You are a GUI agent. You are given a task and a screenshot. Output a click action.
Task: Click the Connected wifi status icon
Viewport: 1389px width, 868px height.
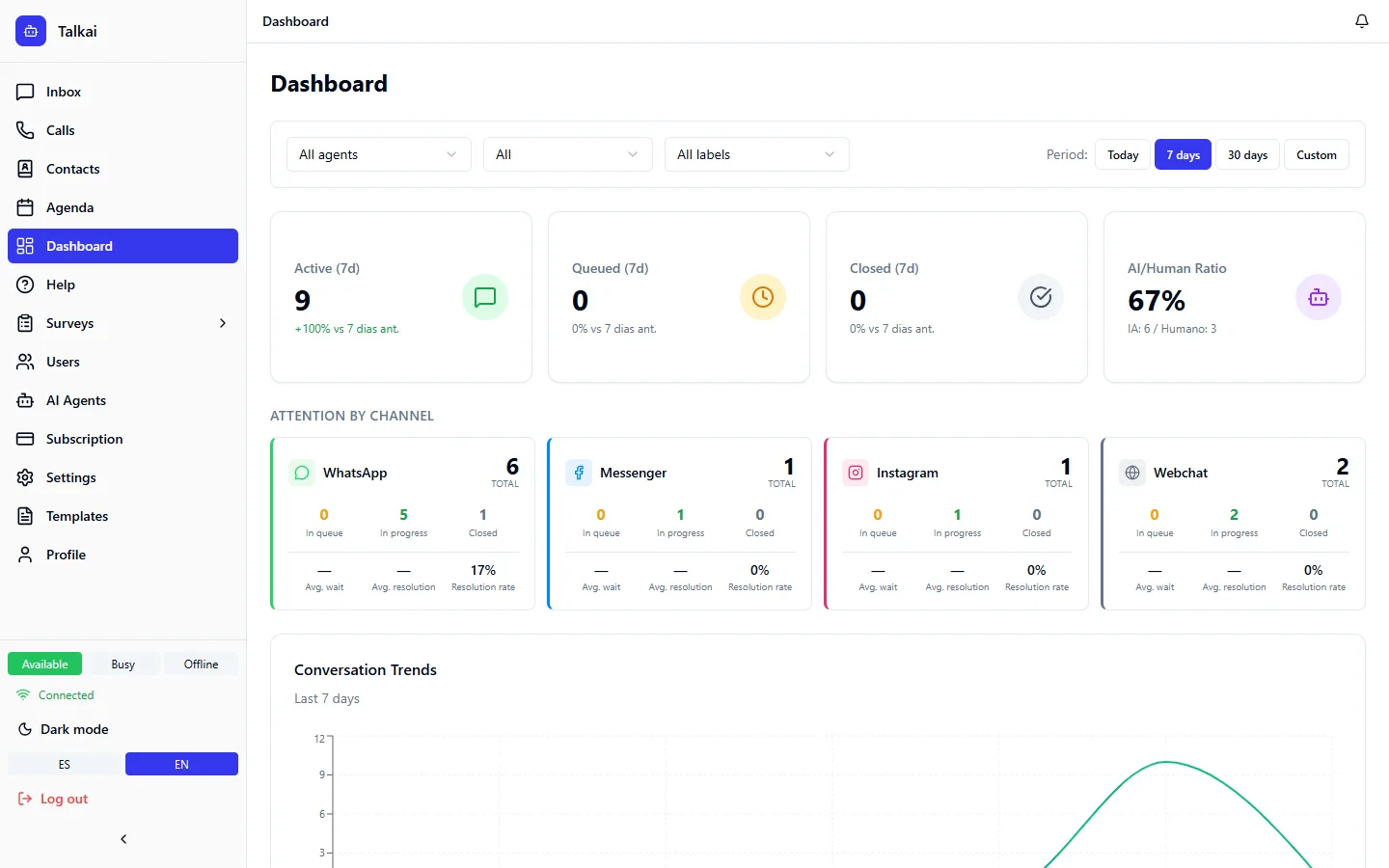[x=23, y=694]
